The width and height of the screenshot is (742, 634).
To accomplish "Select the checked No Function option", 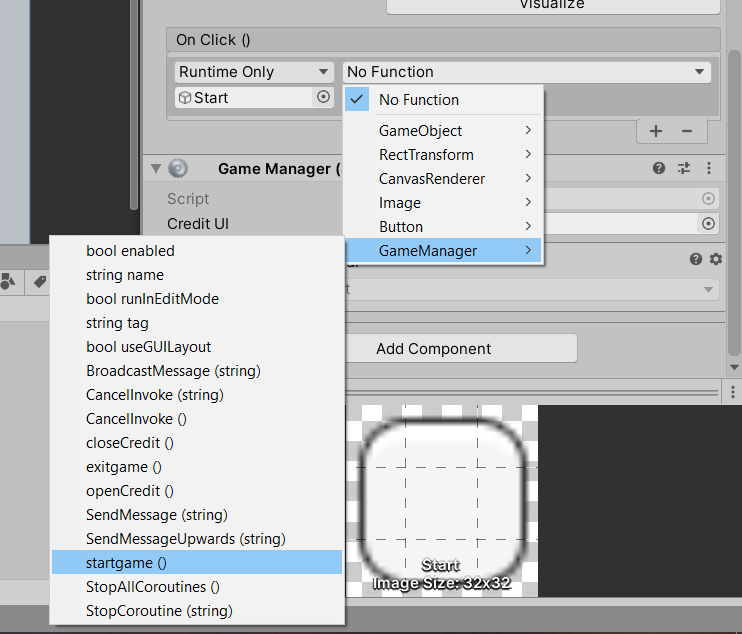I will point(418,100).
